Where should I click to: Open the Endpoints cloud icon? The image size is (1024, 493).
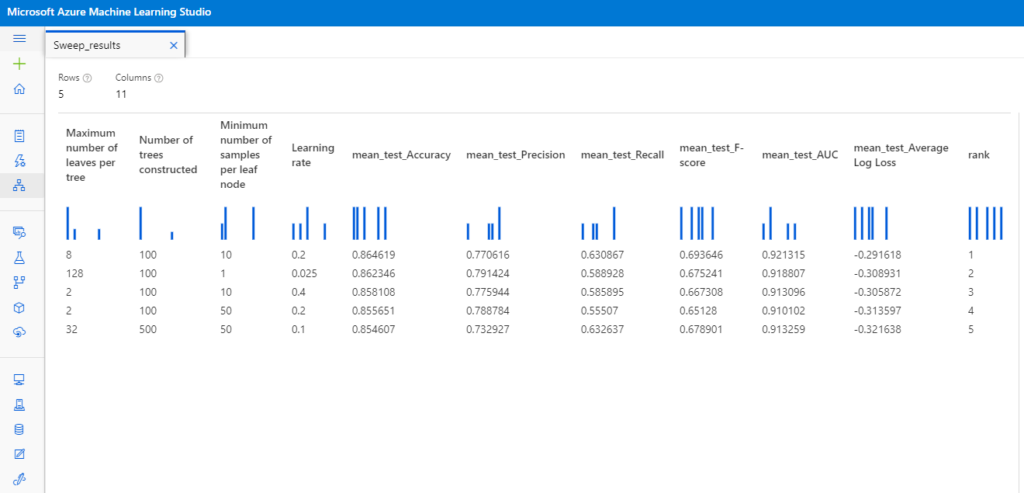pos(20,332)
